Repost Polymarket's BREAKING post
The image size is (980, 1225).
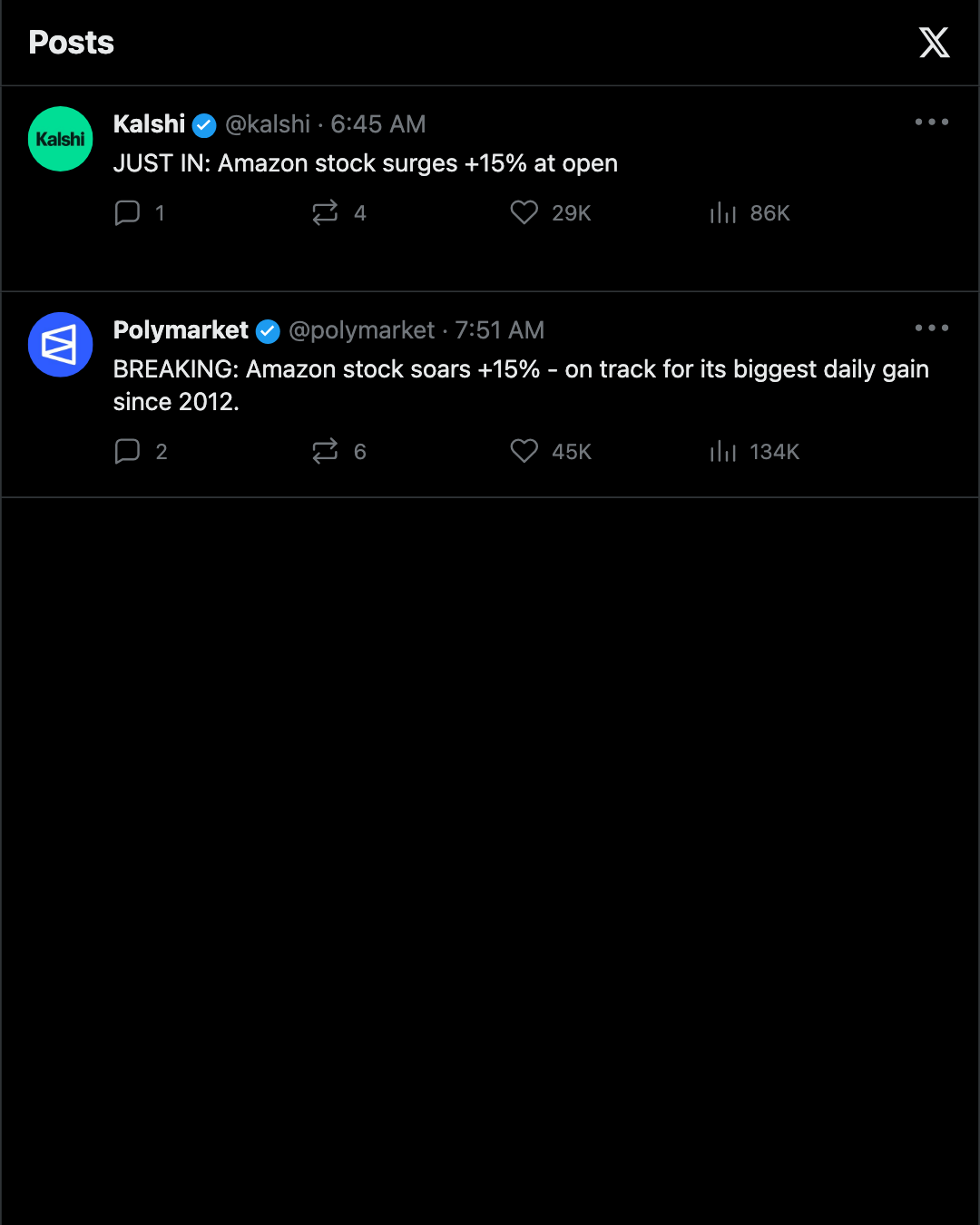pos(325,451)
